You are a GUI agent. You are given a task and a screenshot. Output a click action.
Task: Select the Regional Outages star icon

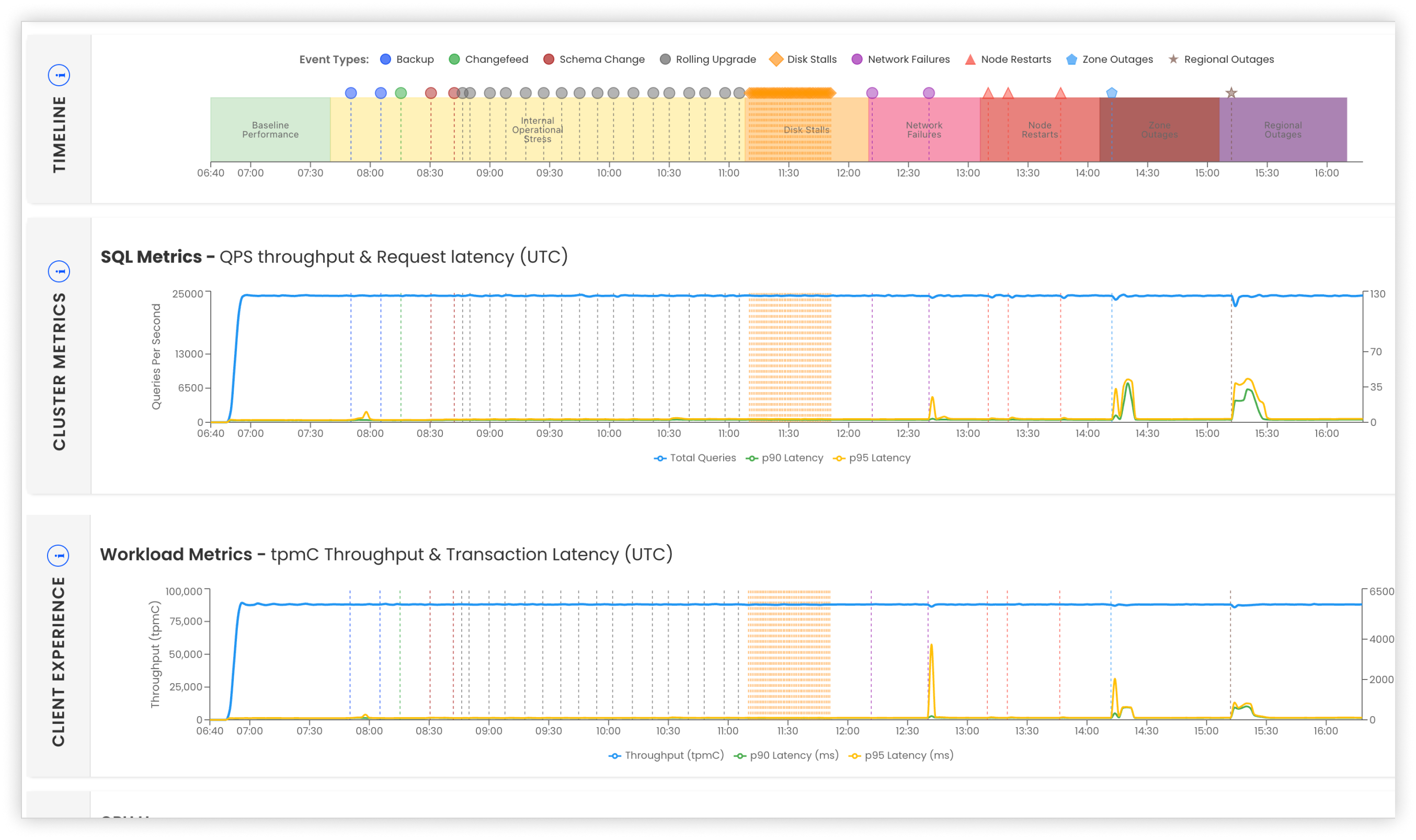click(1174, 60)
